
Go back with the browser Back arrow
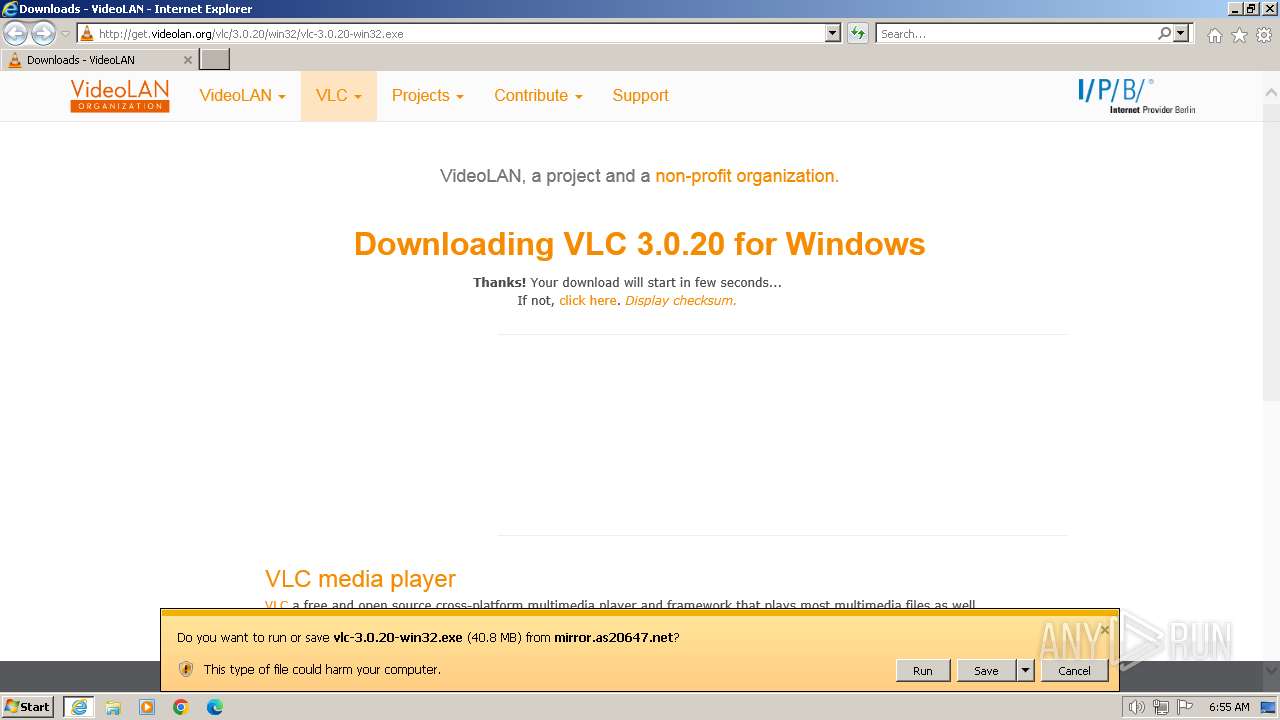click(x=16, y=33)
